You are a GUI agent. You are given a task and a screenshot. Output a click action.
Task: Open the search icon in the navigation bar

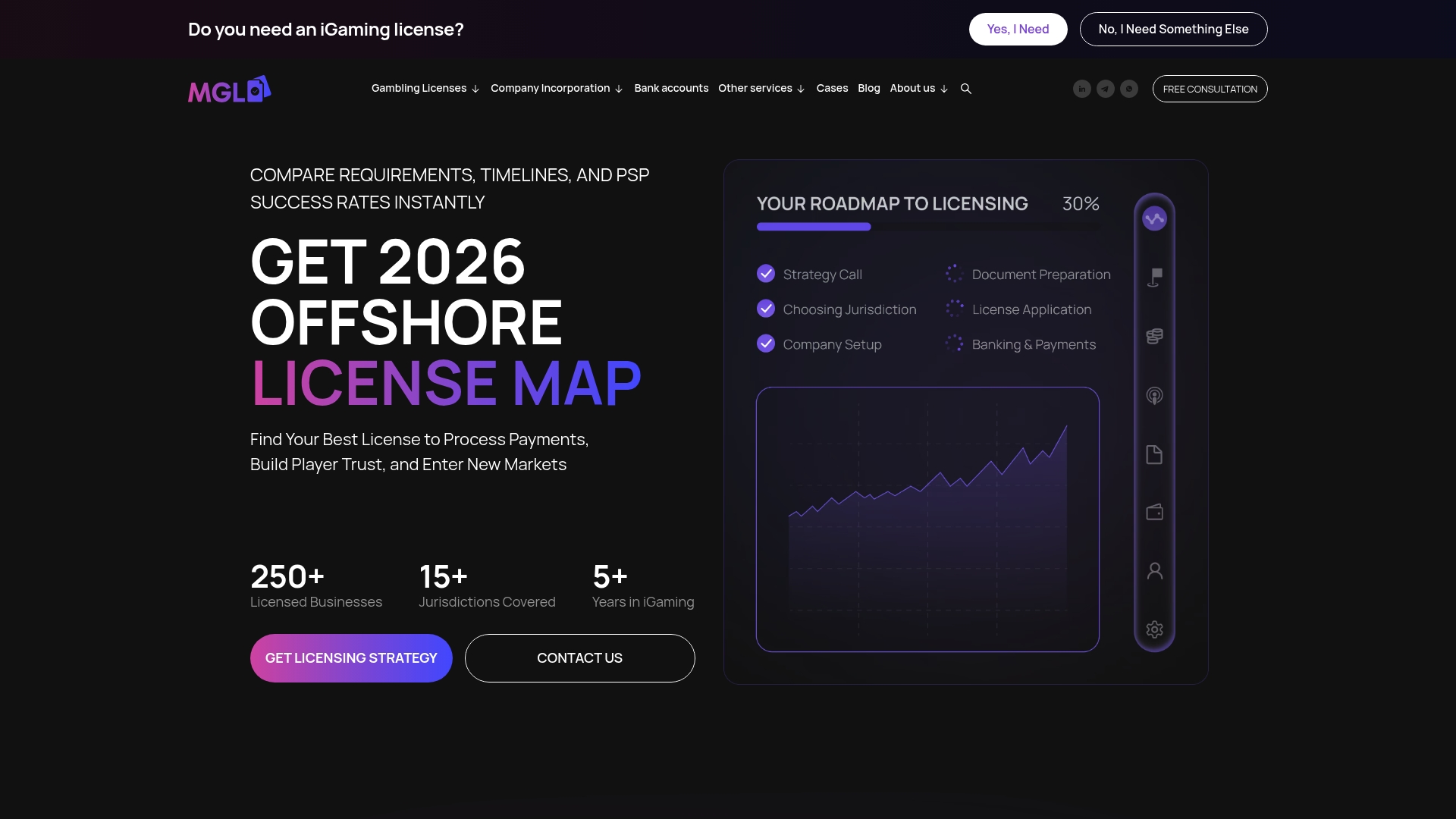(965, 89)
